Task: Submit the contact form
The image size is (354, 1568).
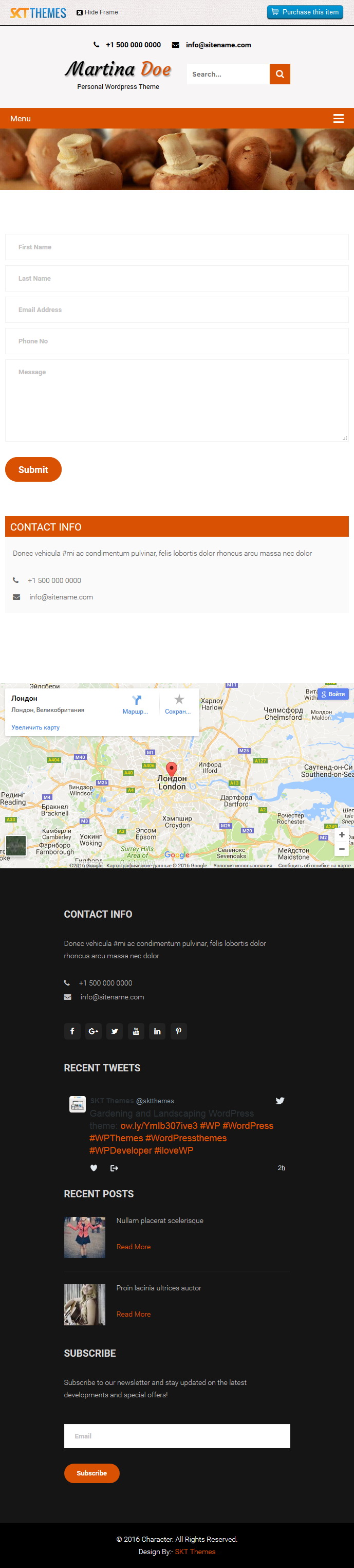Action: 33,469
